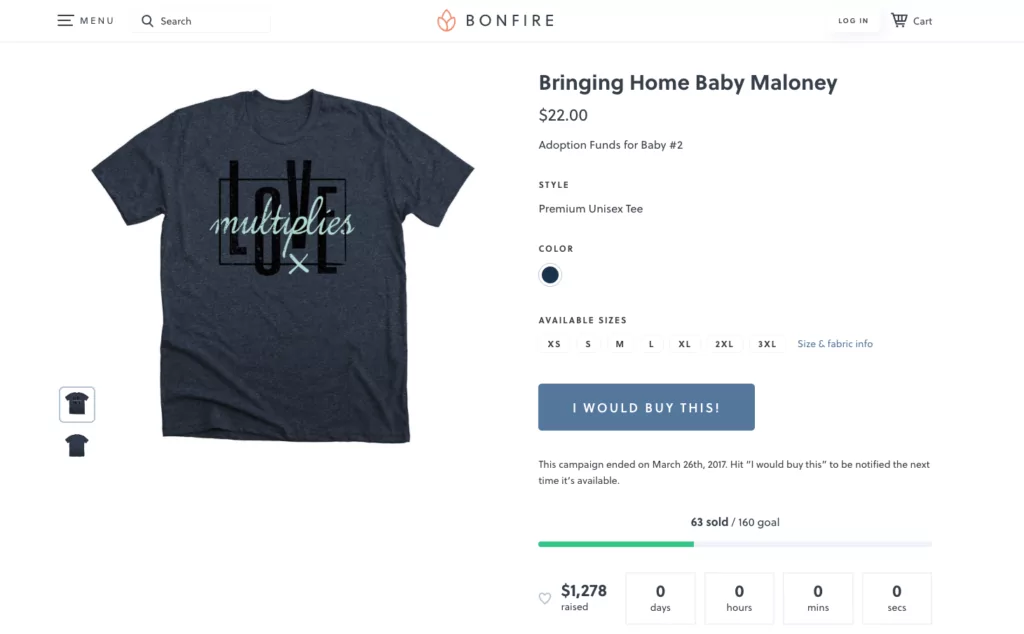The image size is (1024, 634).
Task: Choose the navy color swatch
Action: point(550,275)
